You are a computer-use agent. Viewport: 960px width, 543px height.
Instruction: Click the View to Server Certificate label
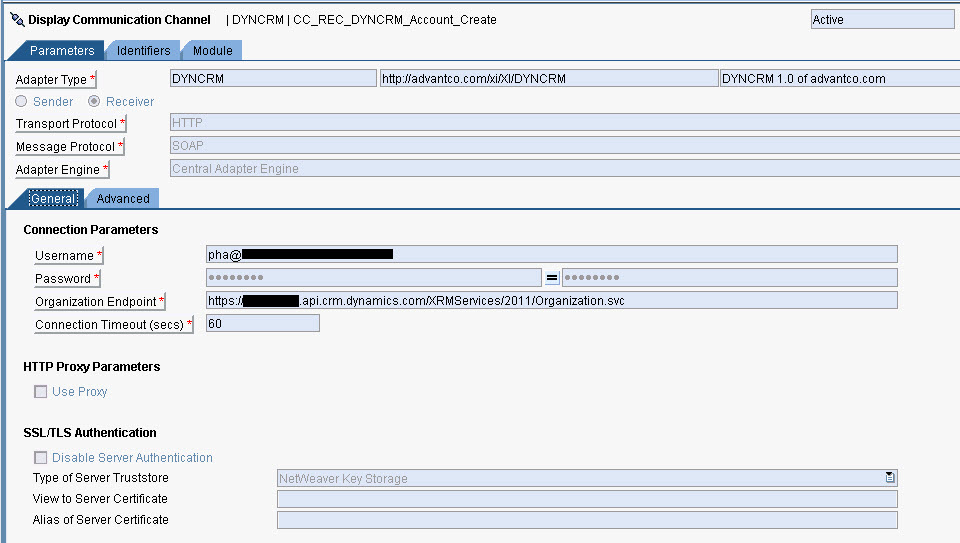click(100, 499)
